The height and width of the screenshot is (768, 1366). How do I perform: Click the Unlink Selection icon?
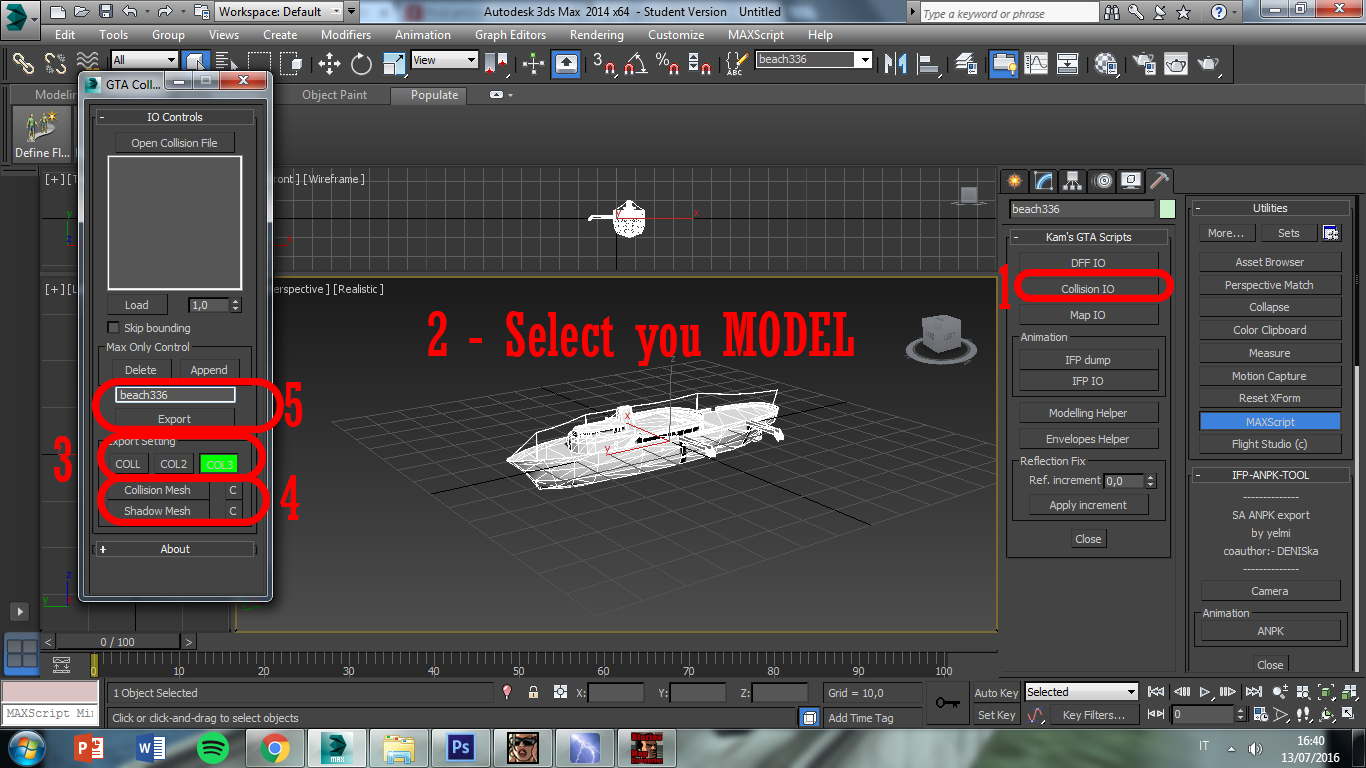point(55,62)
